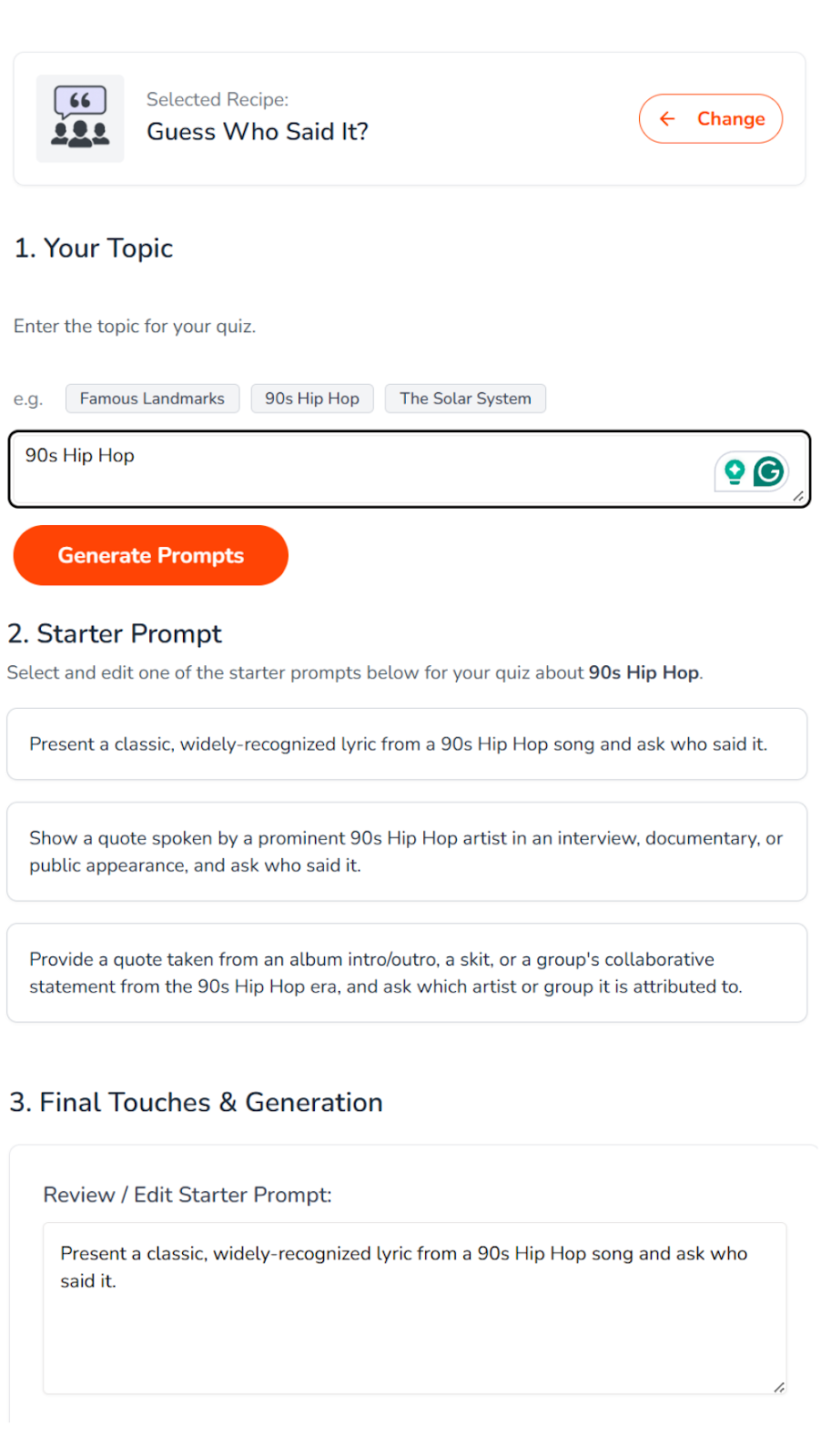The image size is (821, 1456).
Task: Pick the 90s Hip Hop example chip
Action: (x=312, y=399)
